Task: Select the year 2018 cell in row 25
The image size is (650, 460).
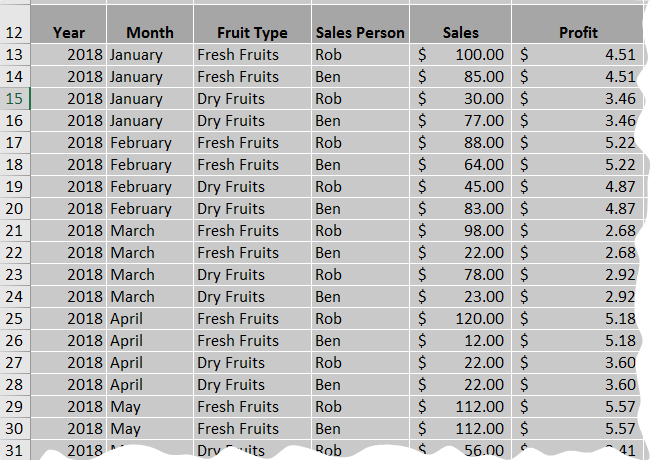Action: (x=68, y=319)
